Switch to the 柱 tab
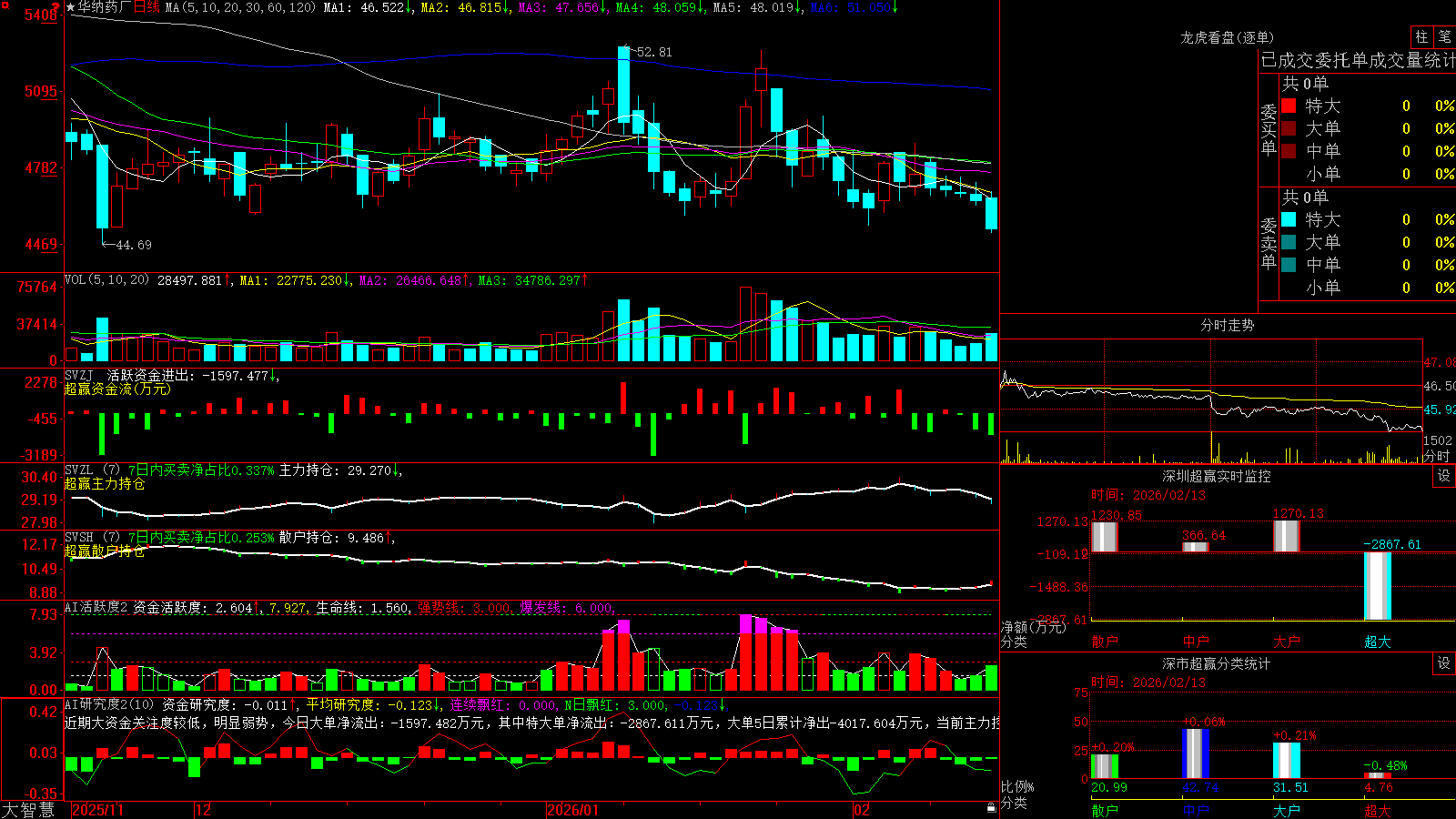The width and height of the screenshot is (1456, 819). tap(1421, 37)
